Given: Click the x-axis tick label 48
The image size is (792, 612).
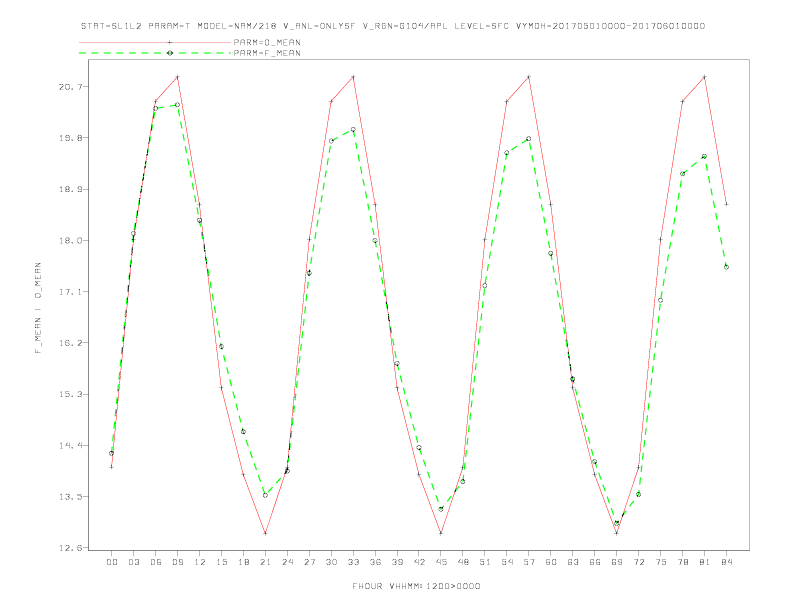Looking at the screenshot, I should click(x=463, y=562).
